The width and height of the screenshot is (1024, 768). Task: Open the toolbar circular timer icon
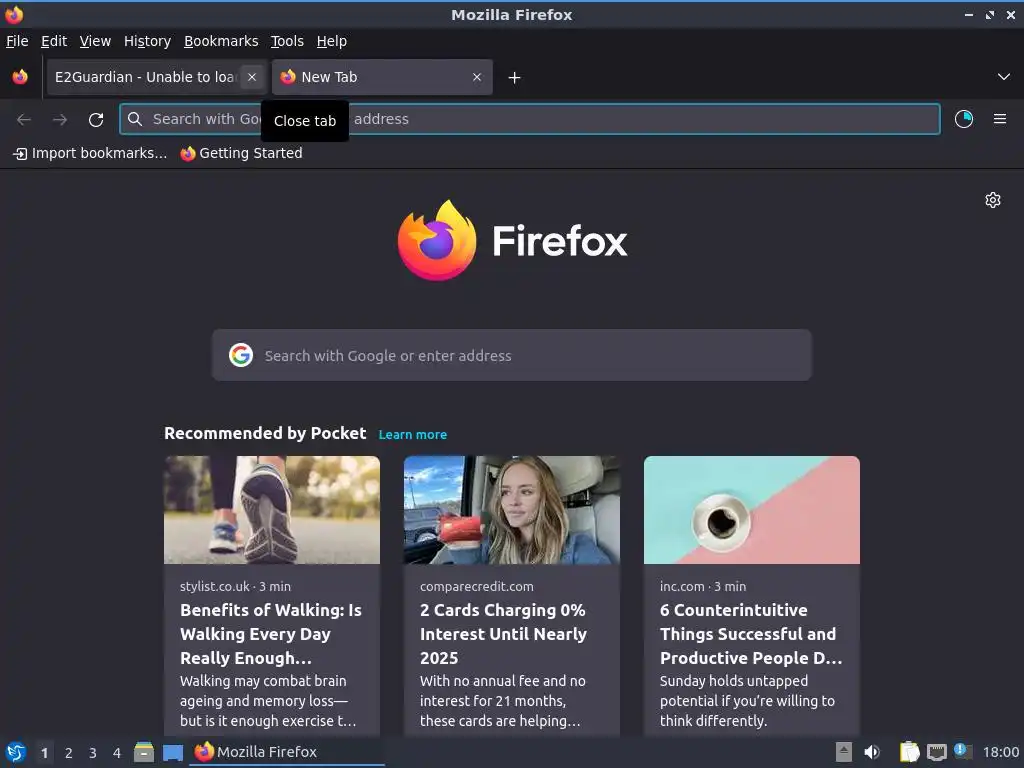pyautogui.click(x=964, y=119)
